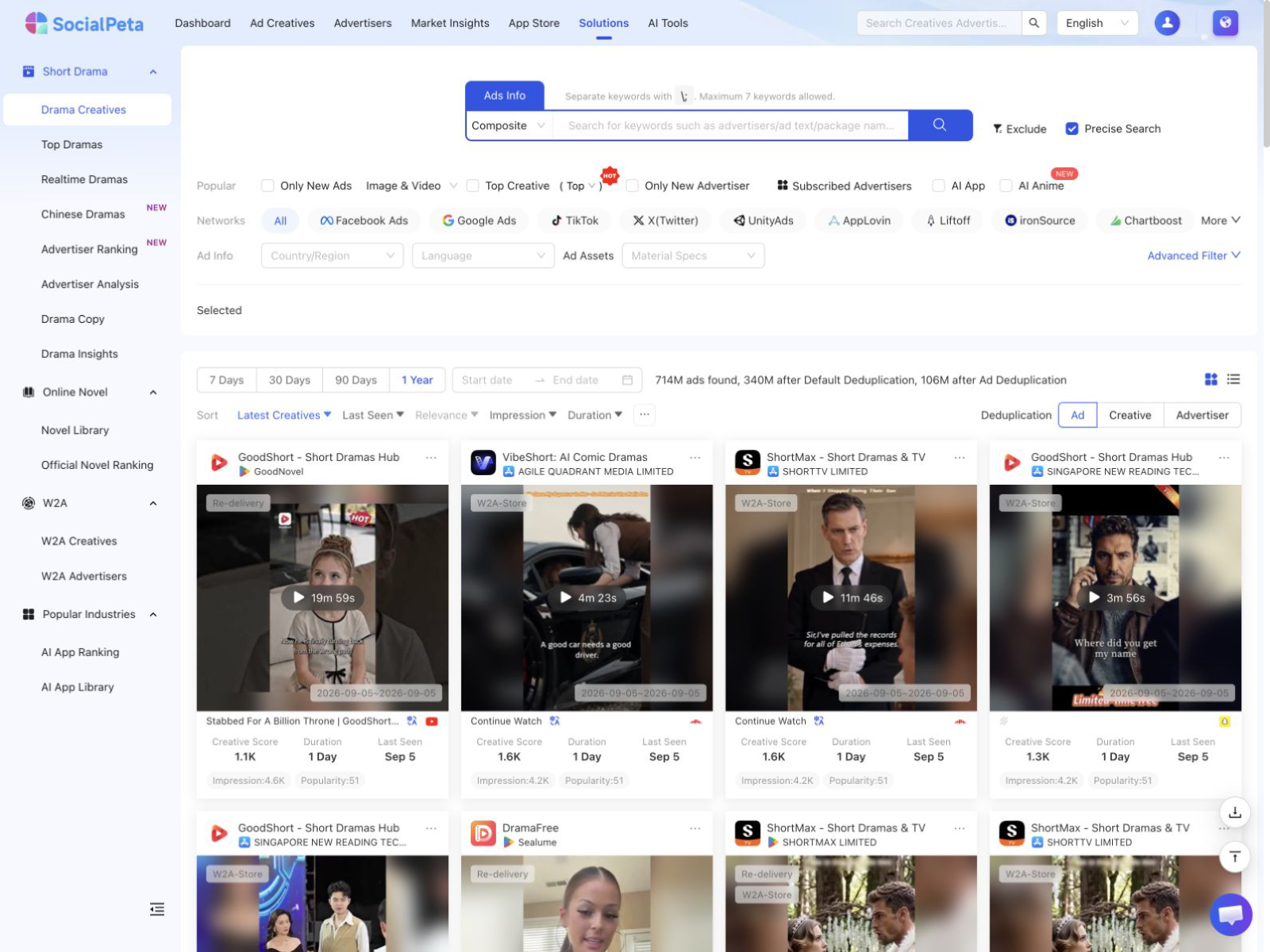Click the keyword search input field
This screenshot has width=1270, height=952.
coord(731,125)
